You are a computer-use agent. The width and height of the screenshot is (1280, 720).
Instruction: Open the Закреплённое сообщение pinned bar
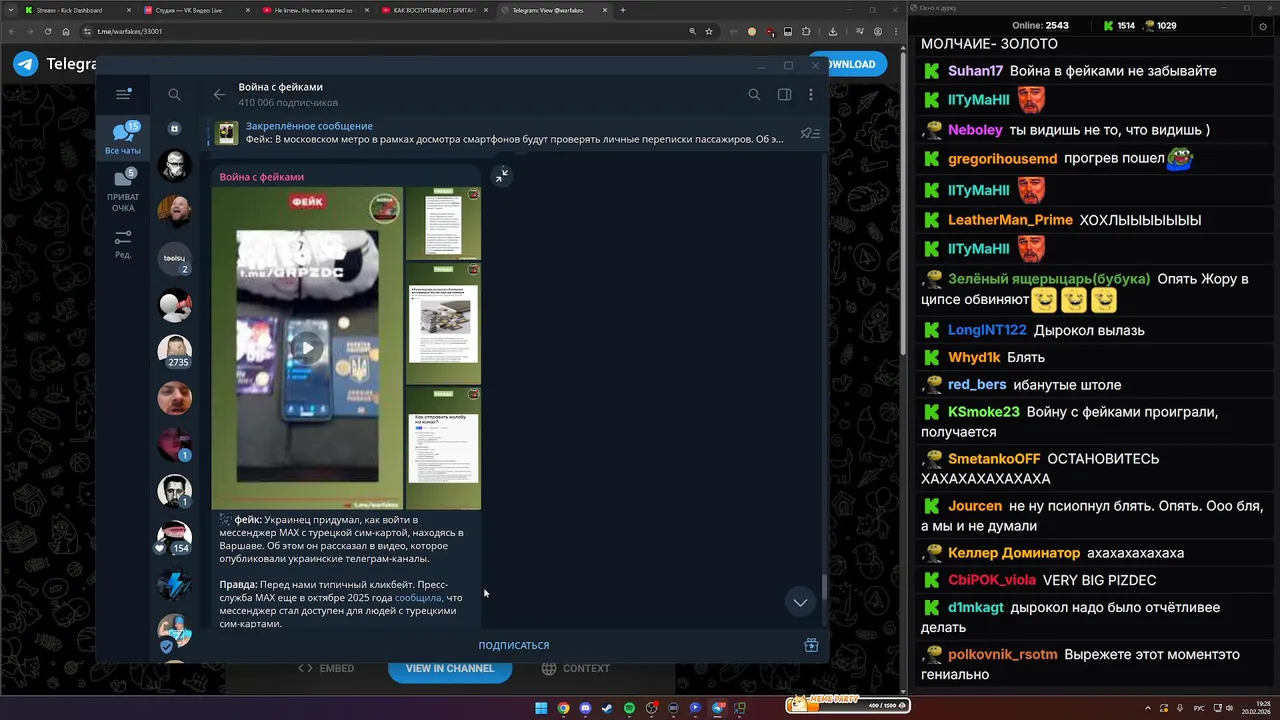point(500,133)
